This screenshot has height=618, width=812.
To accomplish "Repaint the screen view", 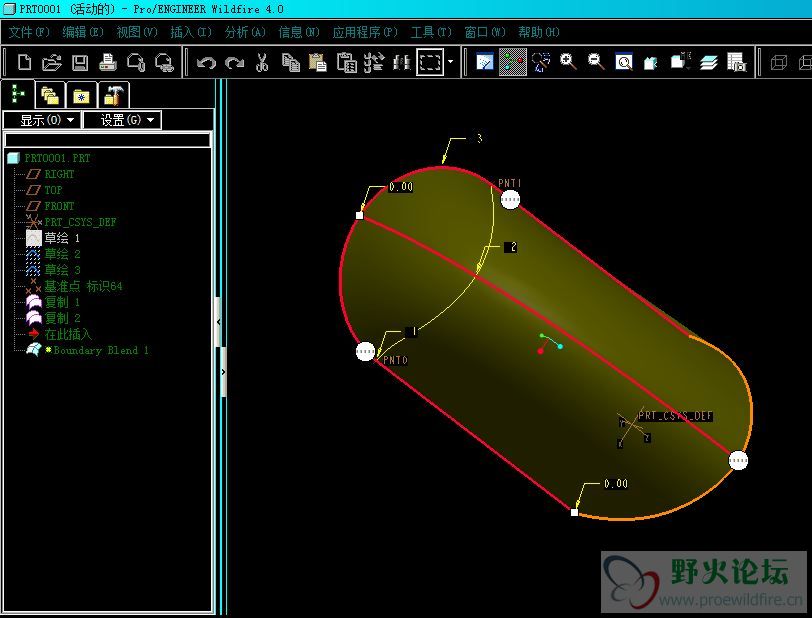I will (485, 62).
